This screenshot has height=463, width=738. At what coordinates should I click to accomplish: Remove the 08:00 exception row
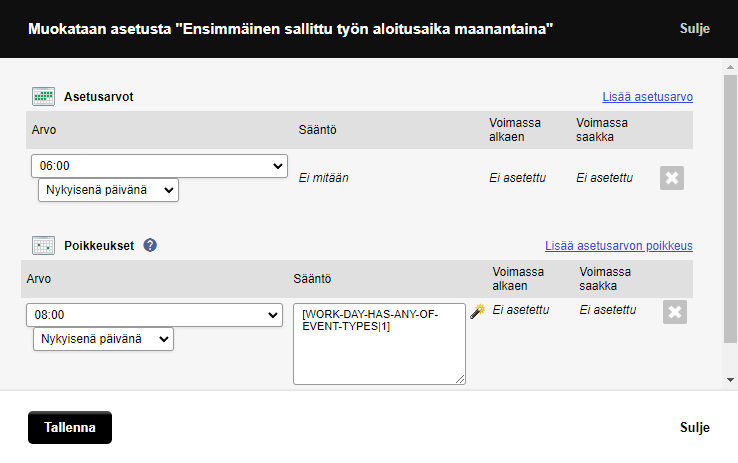[675, 312]
